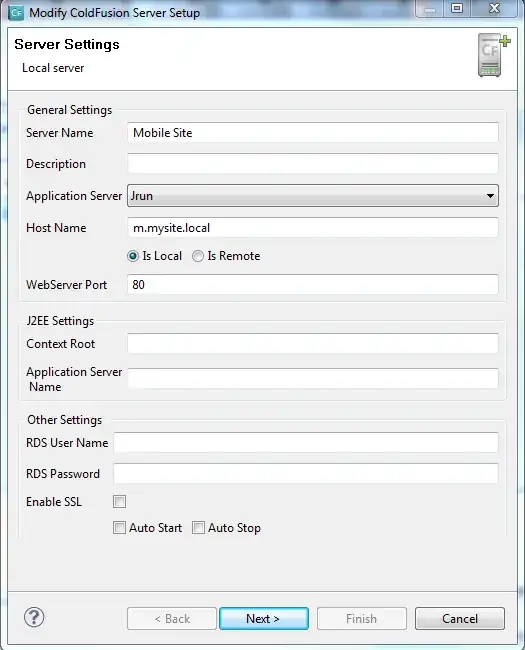Click the ColdFusion server icon in header
Screen dimensions: 525x650
pyautogui.click(x=493, y=56)
